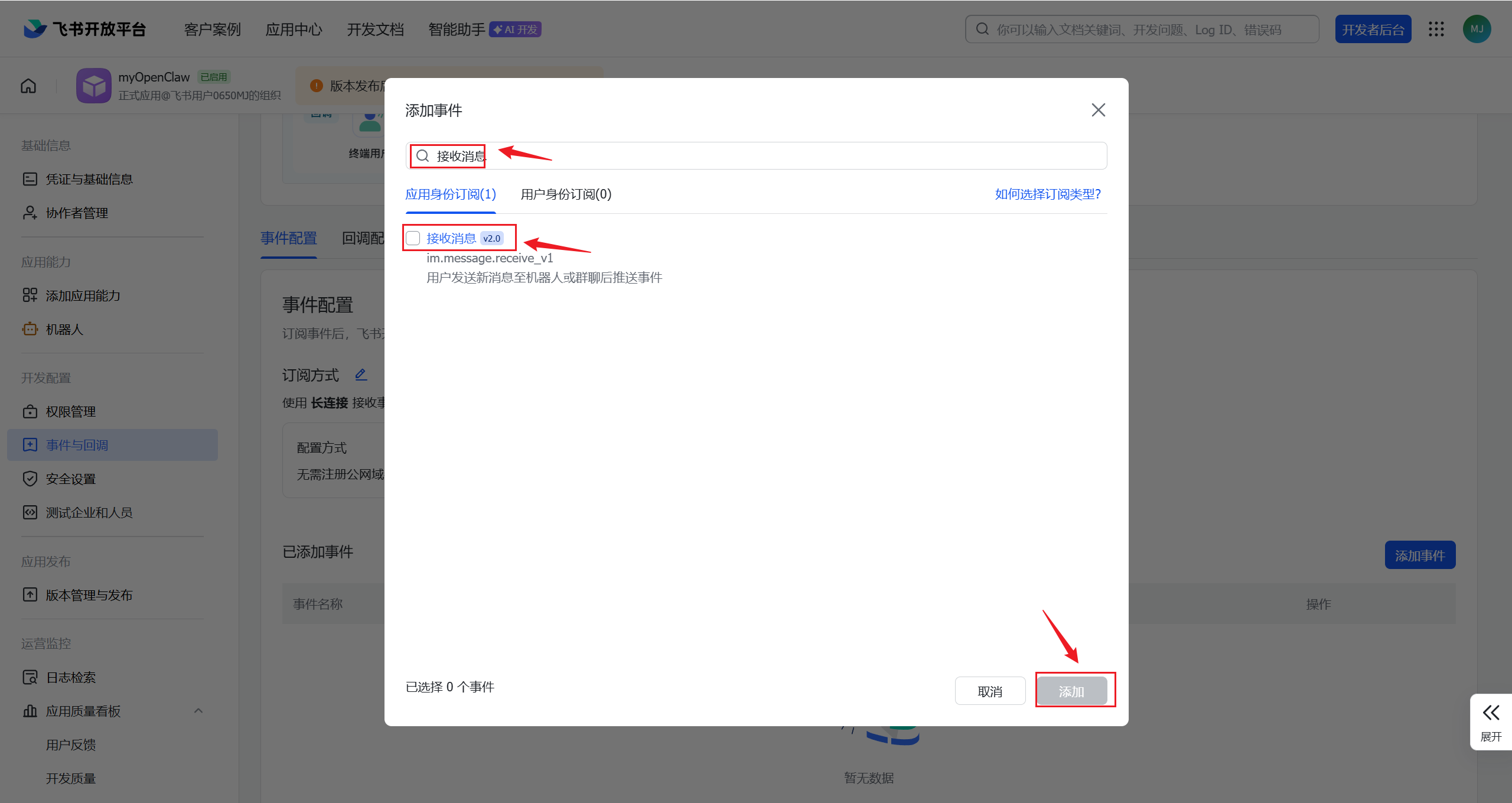Open the nine-dot apps grid icon
The width and height of the screenshot is (1512, 803).
point(1436,29)
